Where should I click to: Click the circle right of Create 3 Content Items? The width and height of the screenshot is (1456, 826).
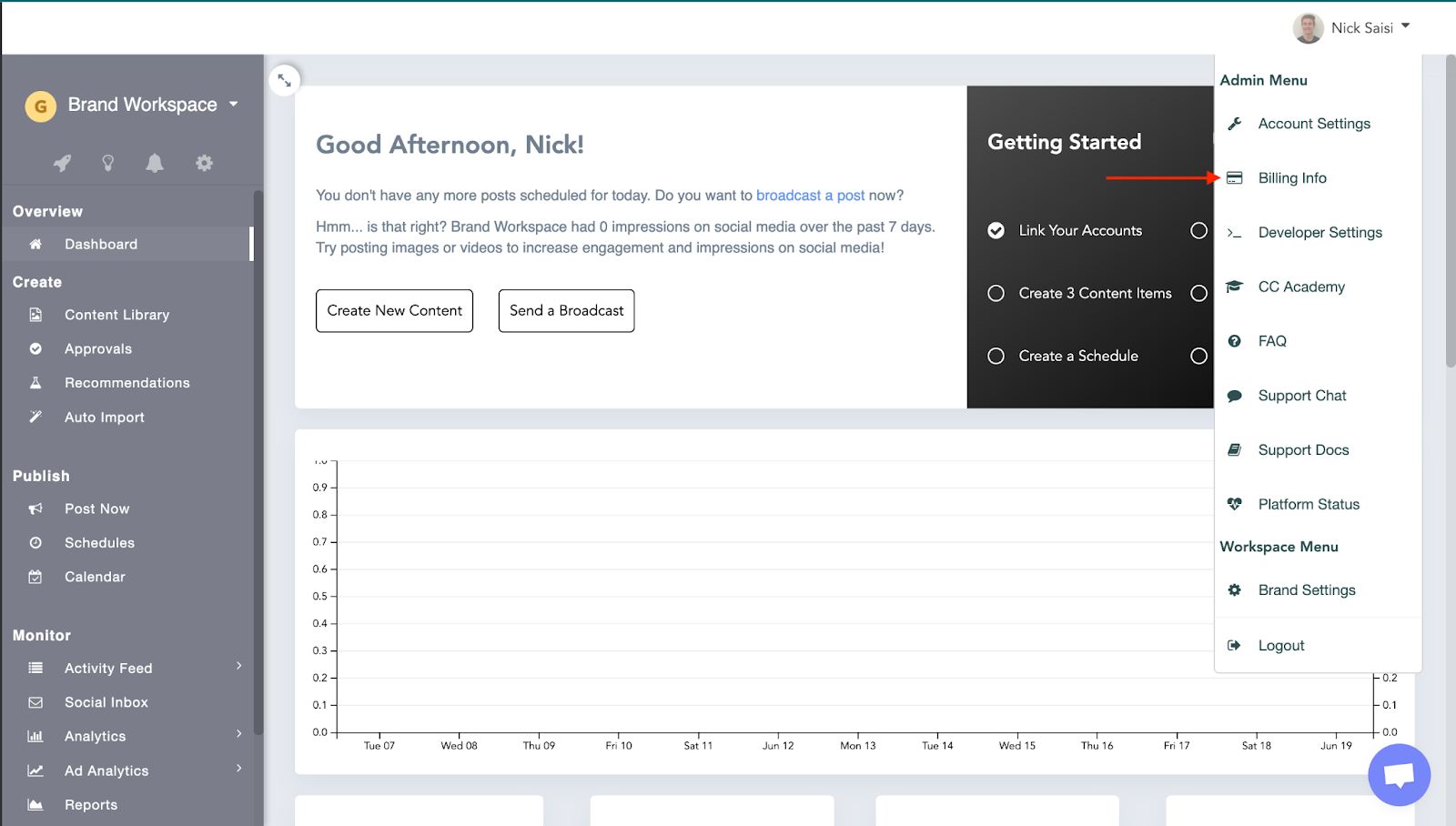pos(1199,293)
